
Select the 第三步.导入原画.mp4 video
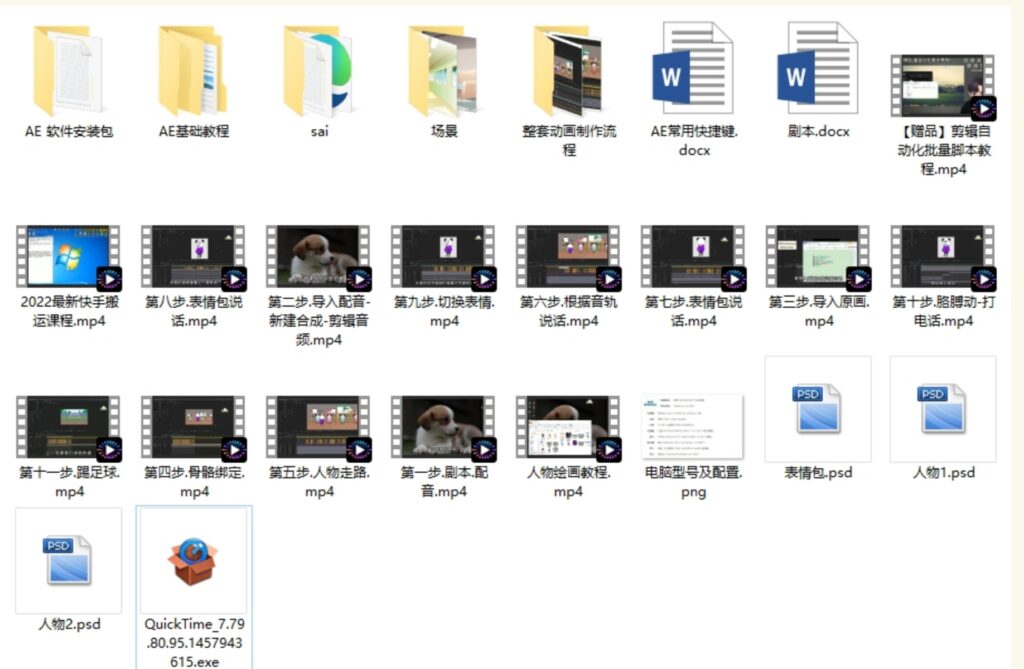pos(818,257)
